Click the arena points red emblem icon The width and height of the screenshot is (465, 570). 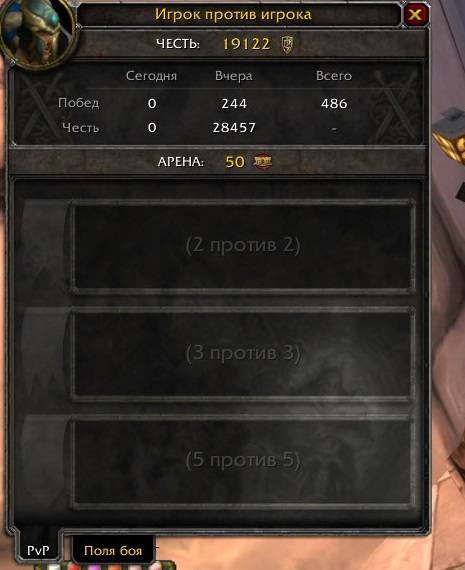coord(263,162)
